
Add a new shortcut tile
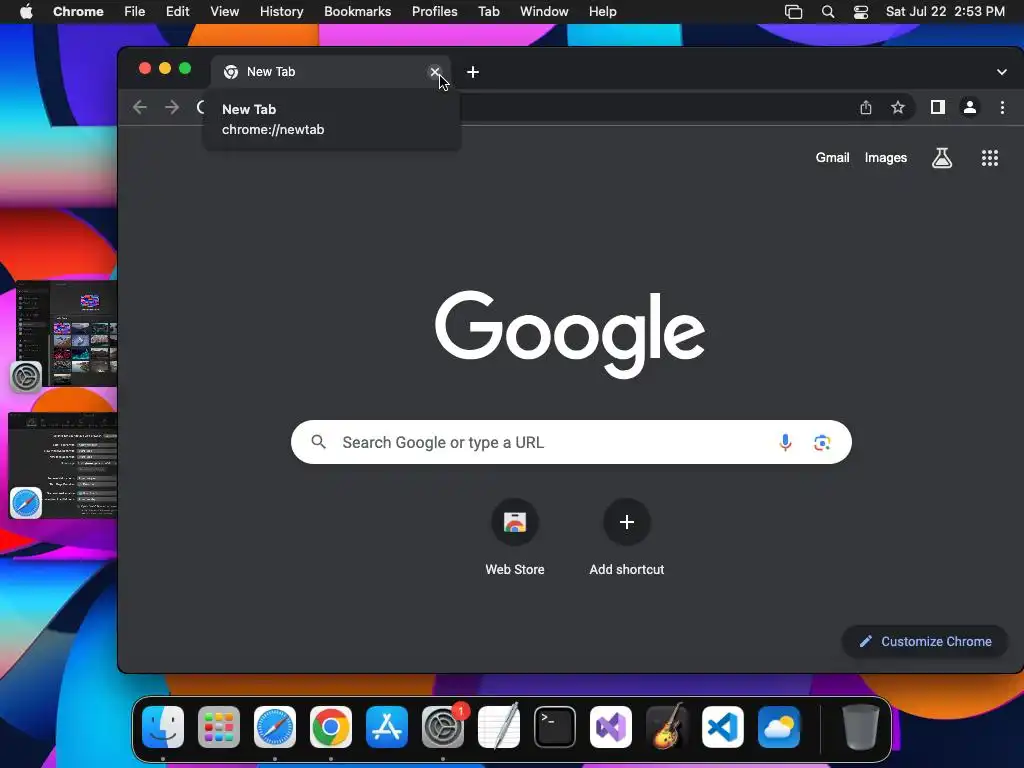[x=627, y=537]
